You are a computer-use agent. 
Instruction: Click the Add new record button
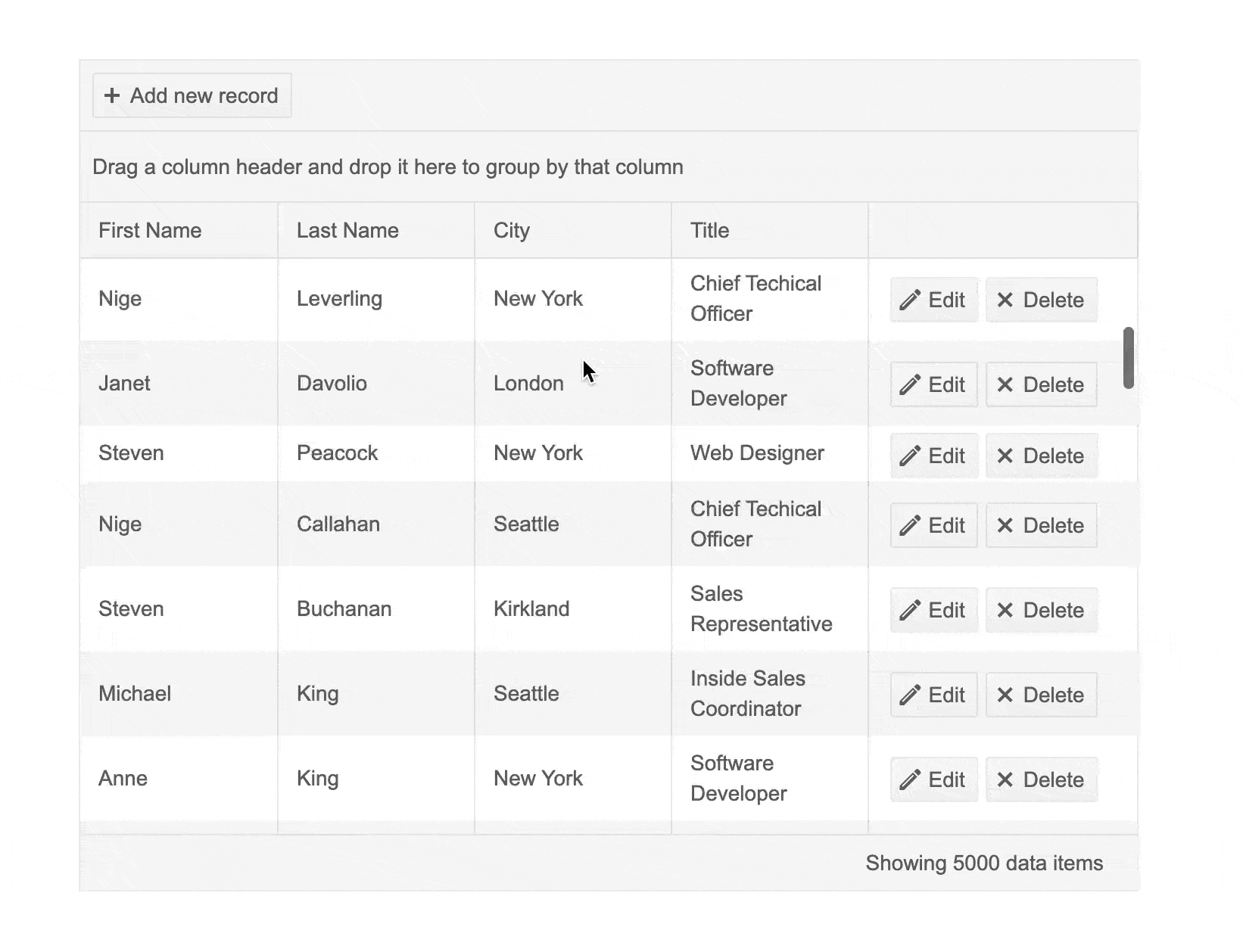click(192, 95)
